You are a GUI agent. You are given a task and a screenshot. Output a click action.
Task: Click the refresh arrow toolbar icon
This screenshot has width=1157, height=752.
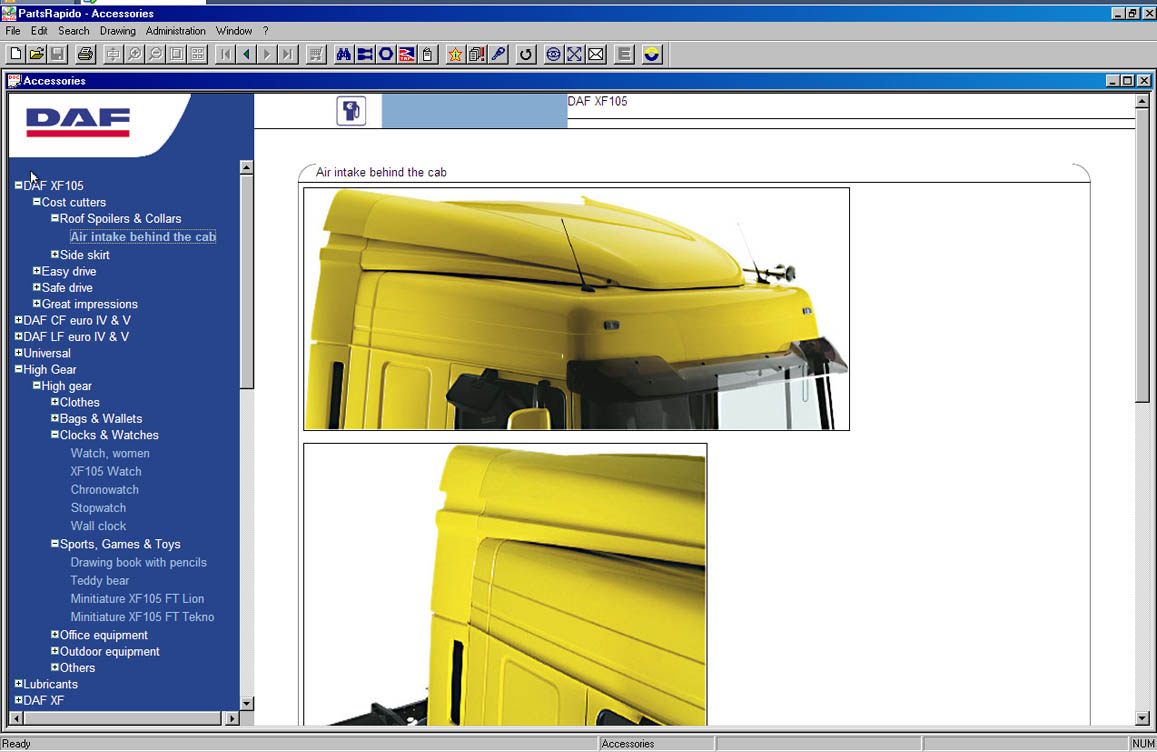(x=525, y=54)
